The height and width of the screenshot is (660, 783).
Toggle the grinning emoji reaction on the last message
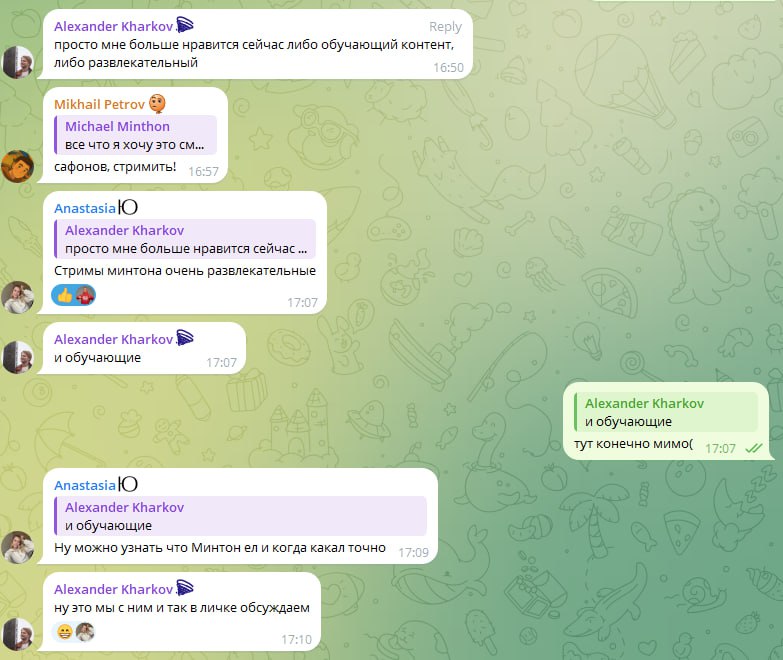pos(64,632)
